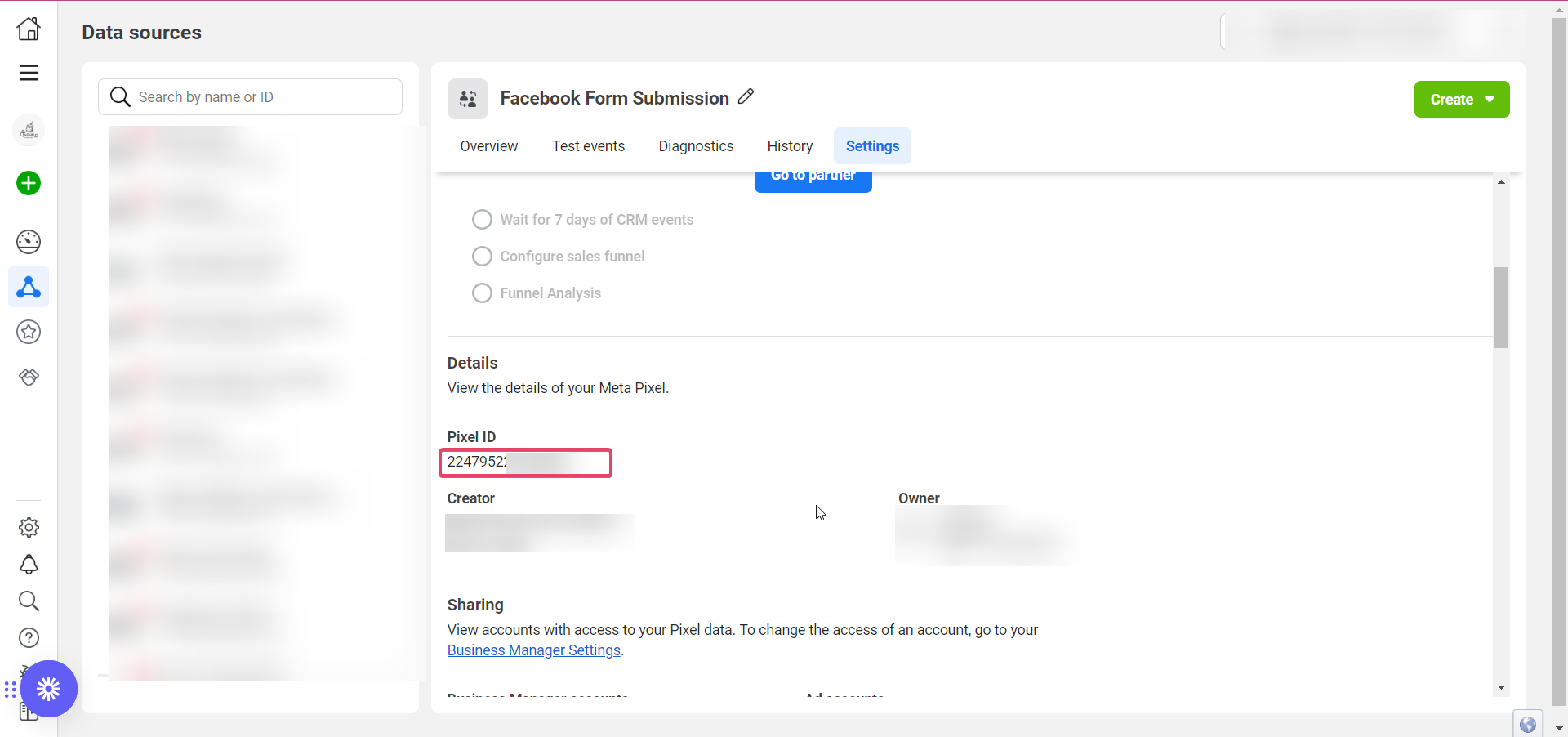Click the search magnifier in search box
1568x737 pixels.
(x=120, y=97)
